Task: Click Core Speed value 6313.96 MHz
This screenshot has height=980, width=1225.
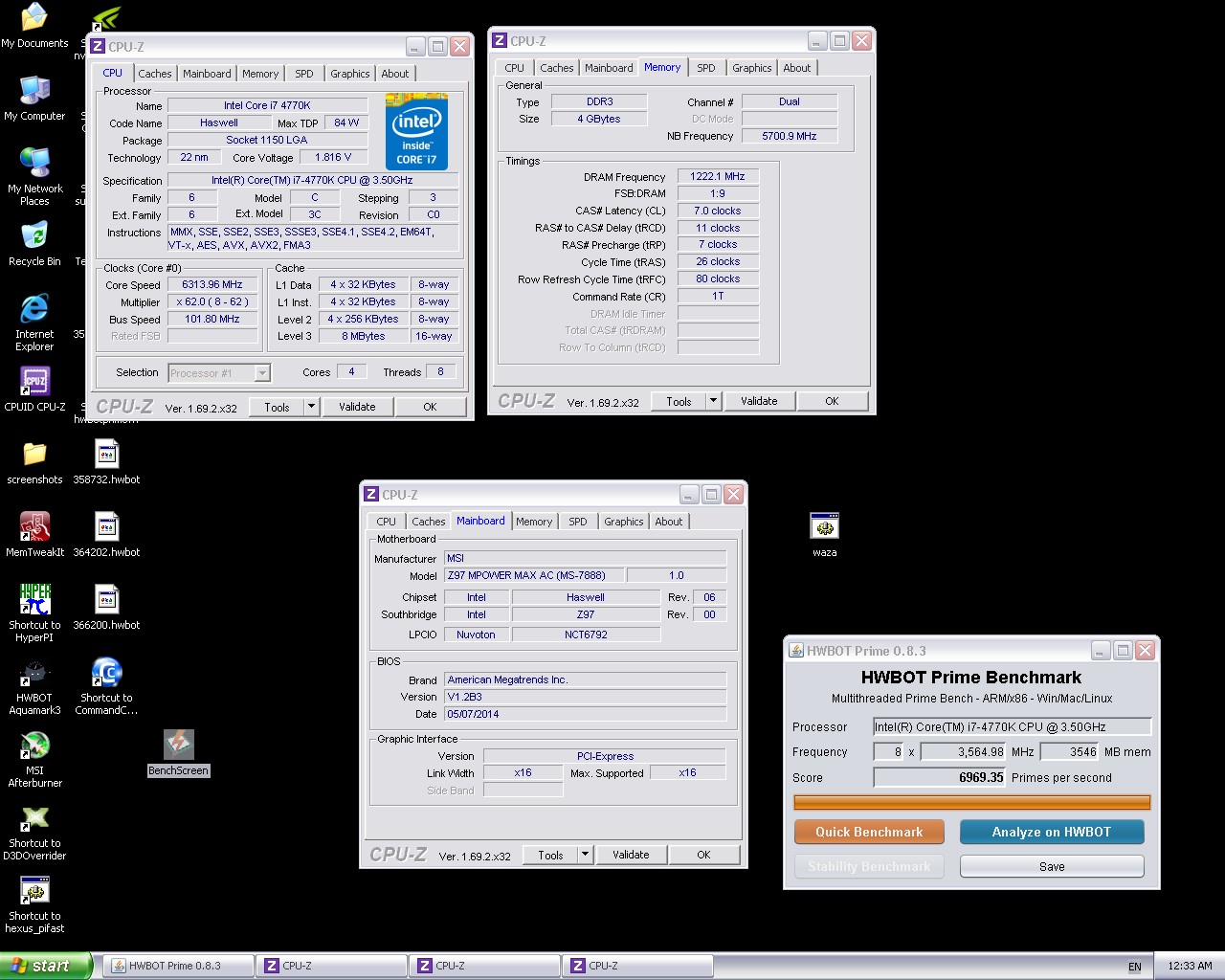Action: pyautogui.click(x=212, y=284)
